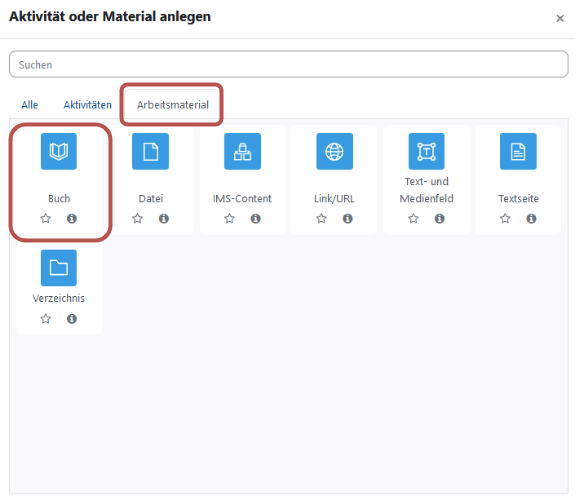Star the Verzeichnis resource

click(x=46, y=318)
